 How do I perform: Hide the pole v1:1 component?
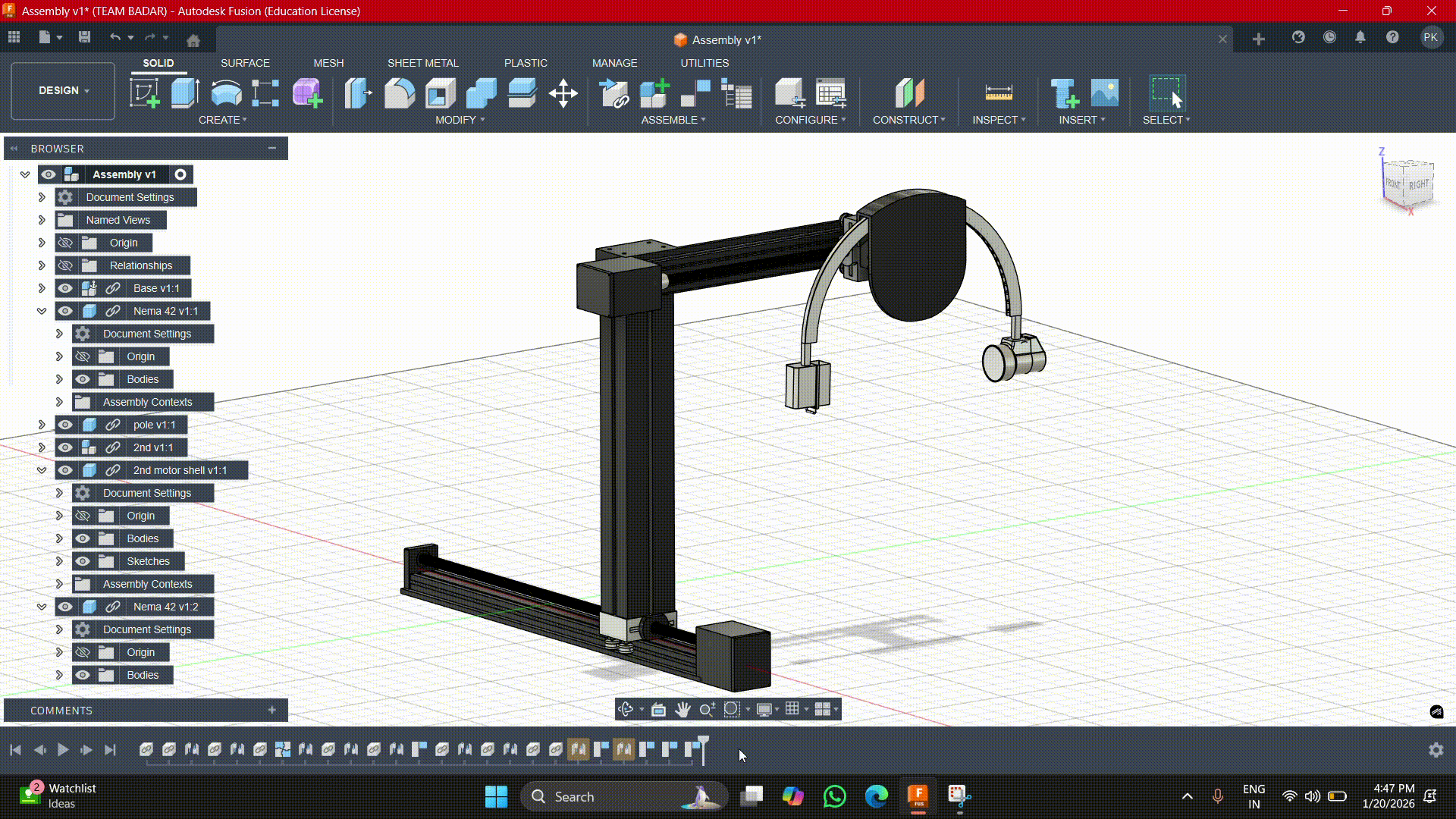65,425
